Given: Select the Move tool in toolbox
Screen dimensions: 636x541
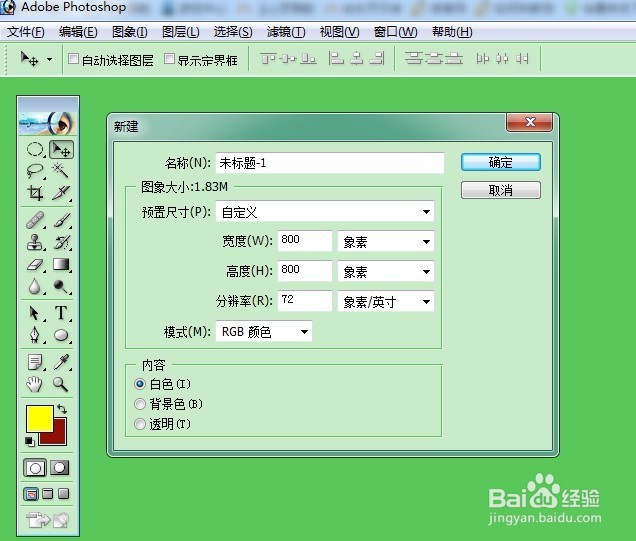Looking at the screenshot, I should pos(61,149).
